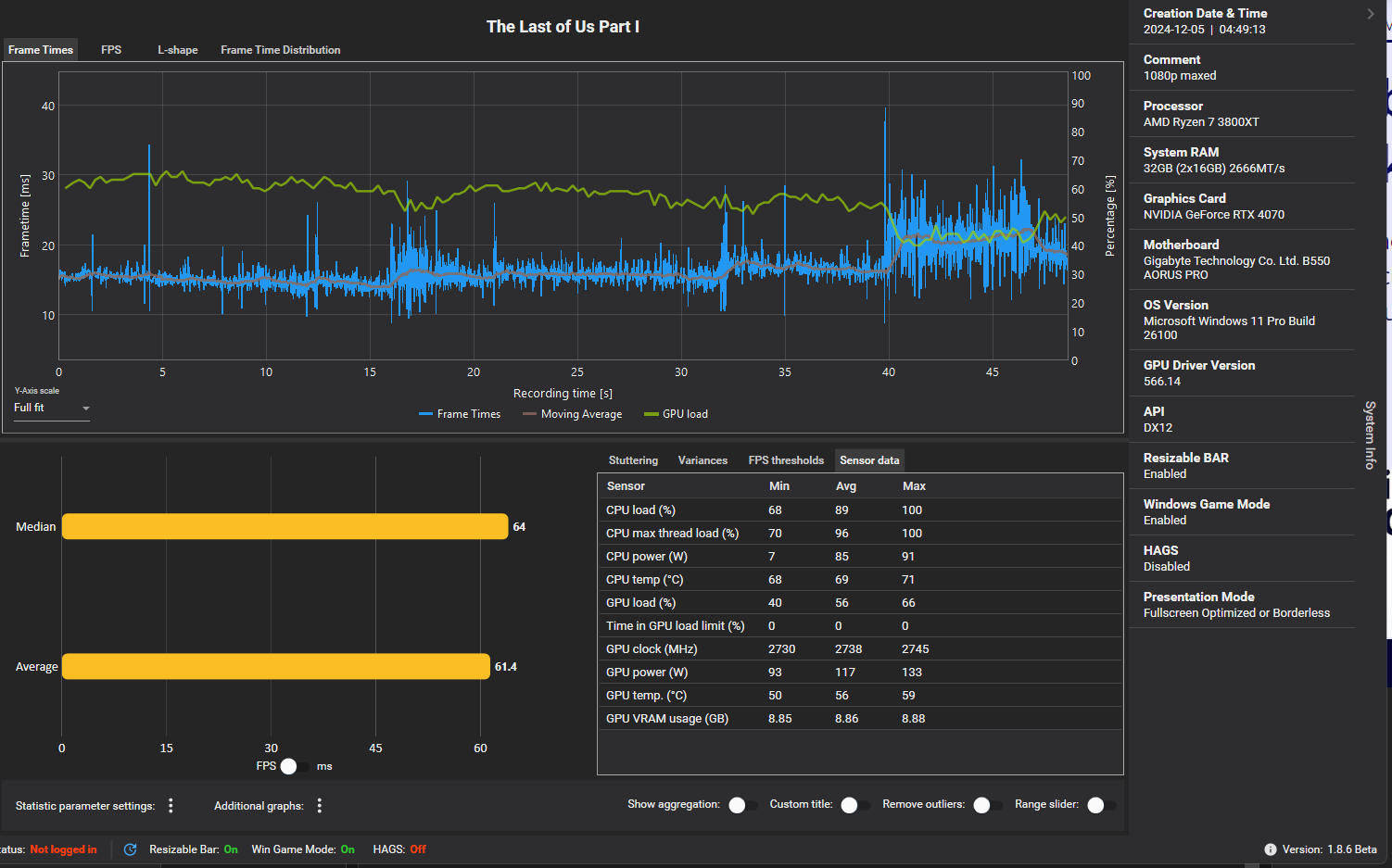Select the GPU VRAM usage (GB) row label
This screenshot has width=1392, height=868.
click(667, 719)
